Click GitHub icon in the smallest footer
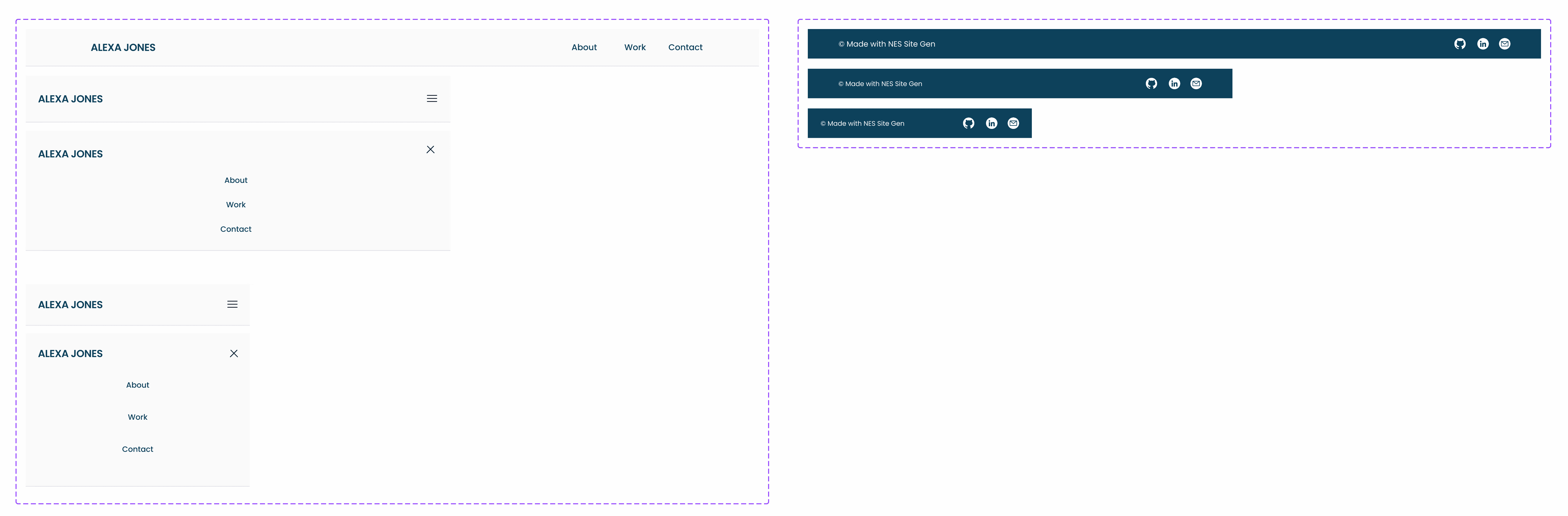Screen dimensions: 1568x516 coord(968,123)
